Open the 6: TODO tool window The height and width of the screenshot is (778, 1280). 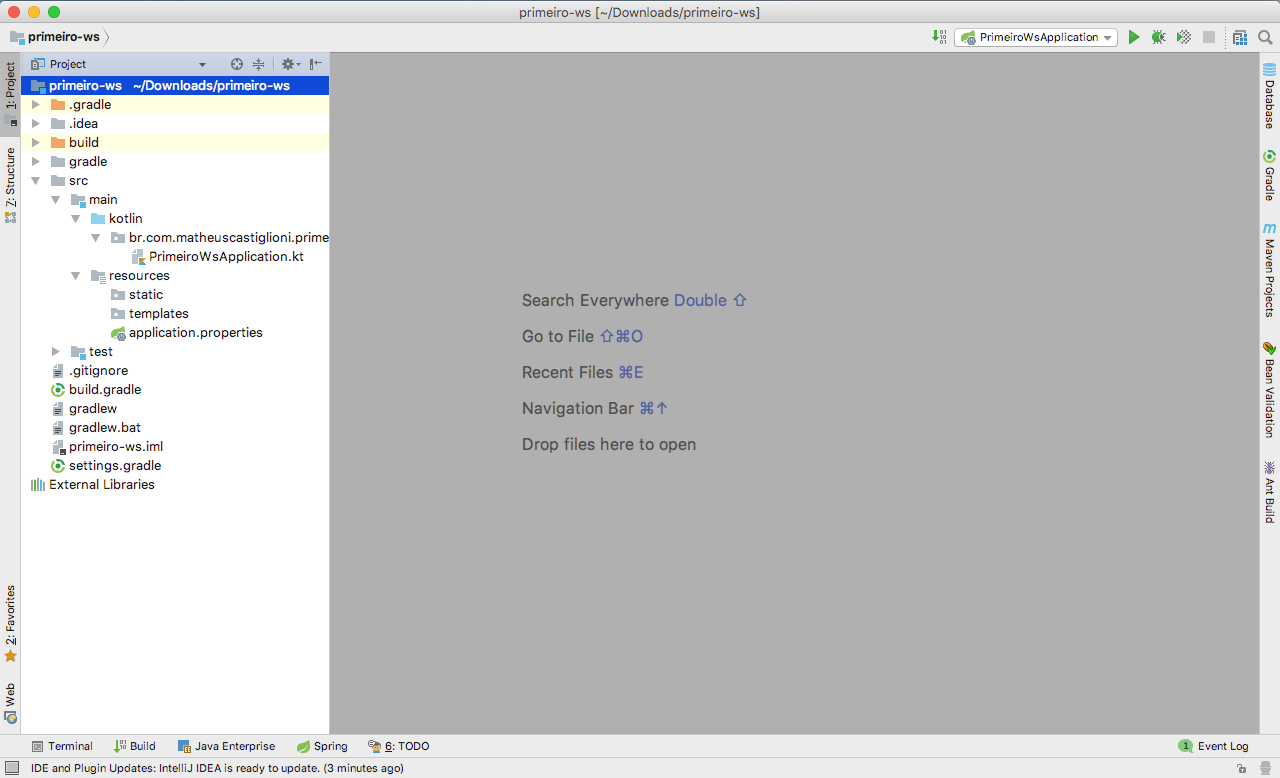point(398,746)
